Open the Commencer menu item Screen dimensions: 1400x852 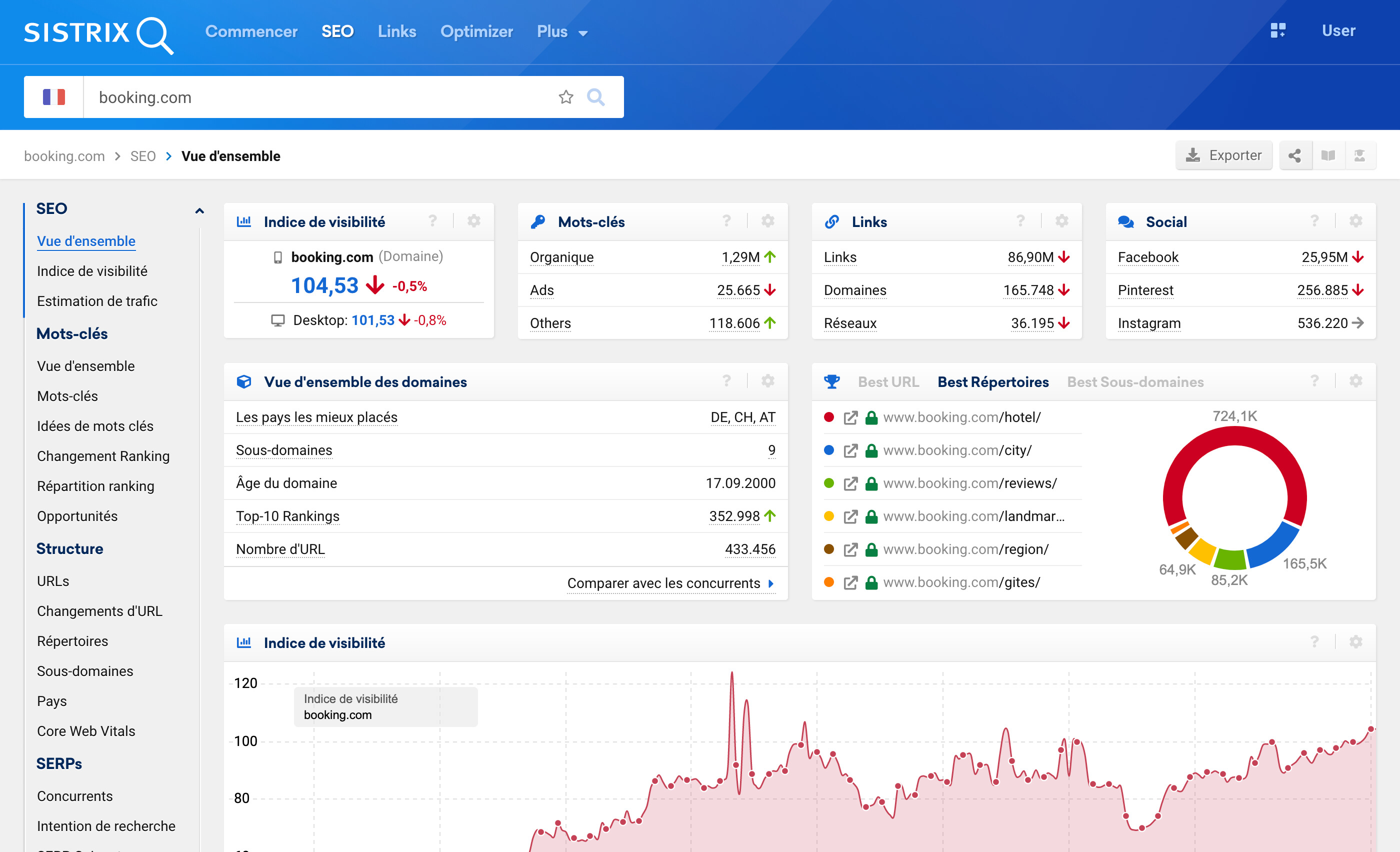pyautogui.click(x=251, y=31)
